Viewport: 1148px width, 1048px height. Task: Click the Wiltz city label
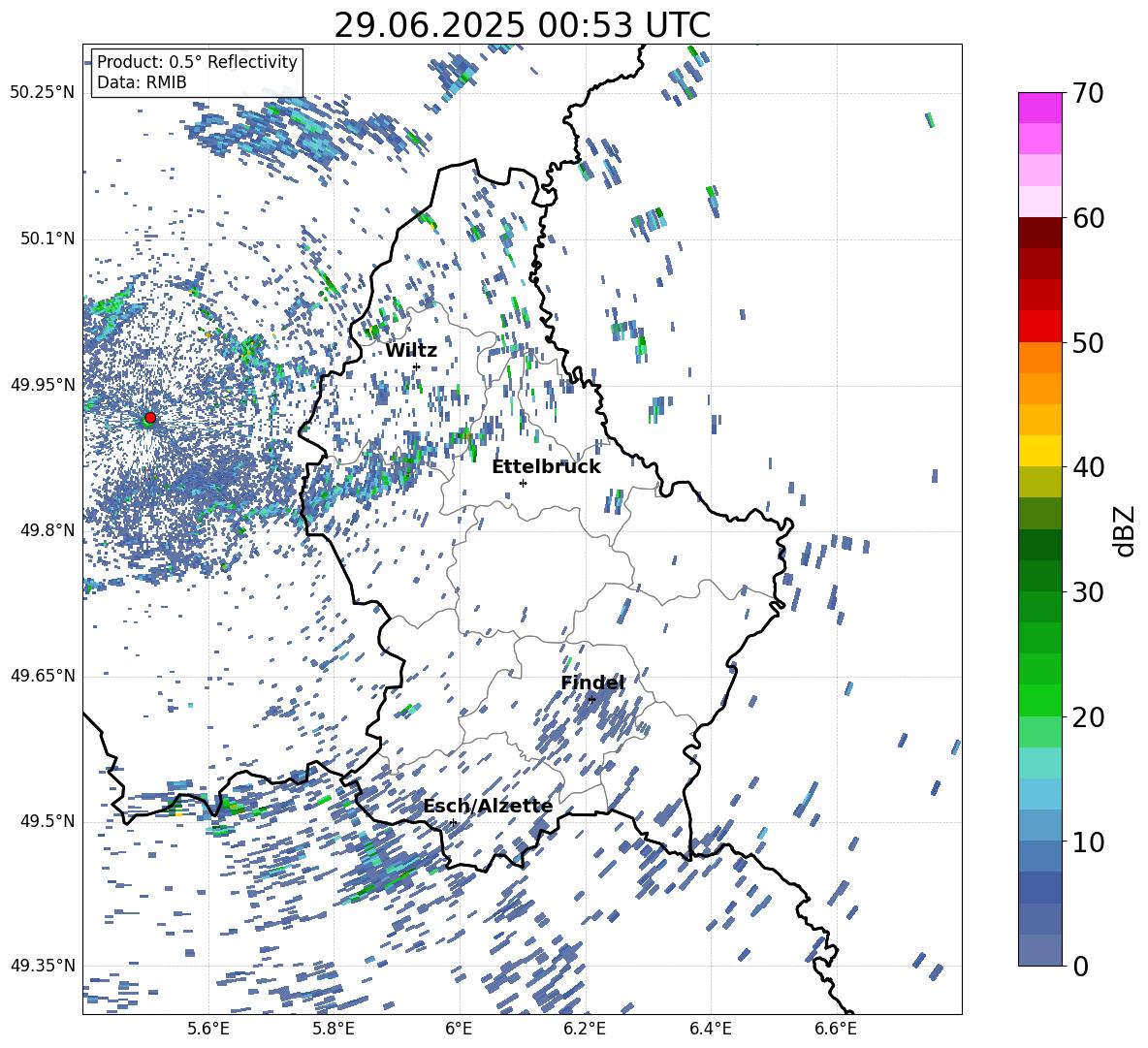411,351
